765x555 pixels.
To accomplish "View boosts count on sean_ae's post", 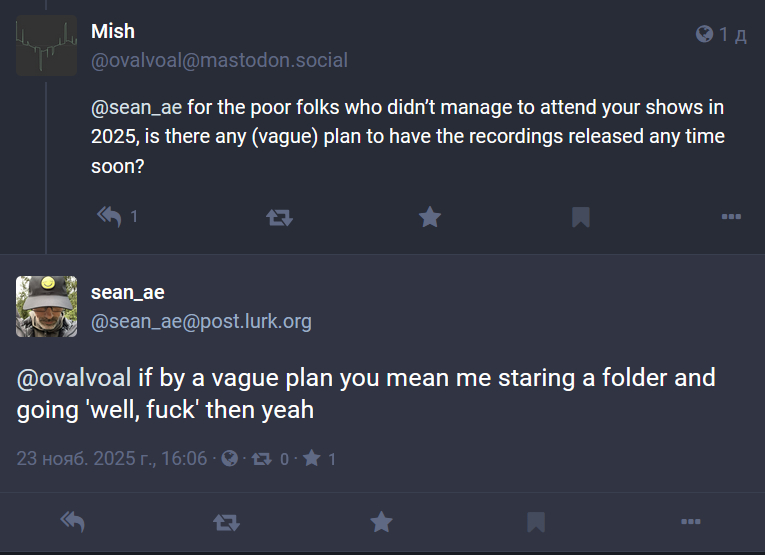I will [x=272, y=459].
